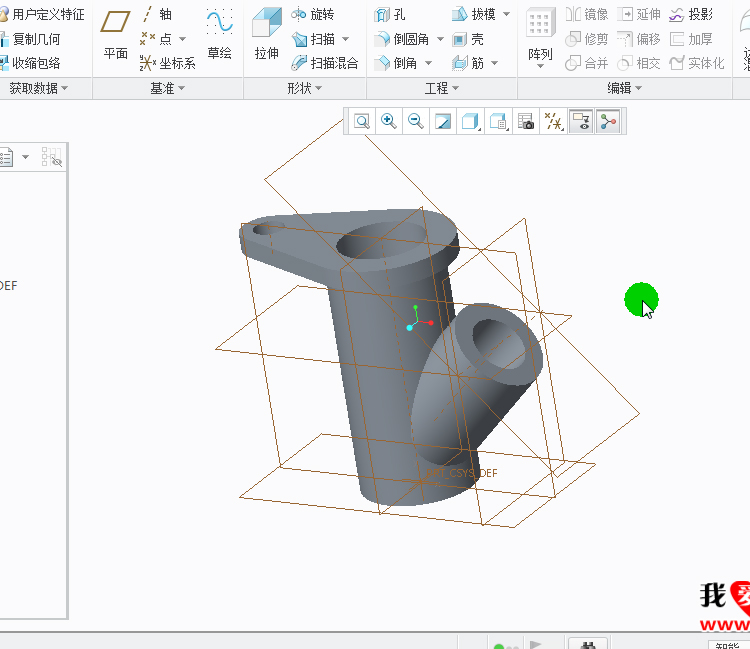
Task: Select 收缩包络 (shrinkwrap)
Action: 30,63
